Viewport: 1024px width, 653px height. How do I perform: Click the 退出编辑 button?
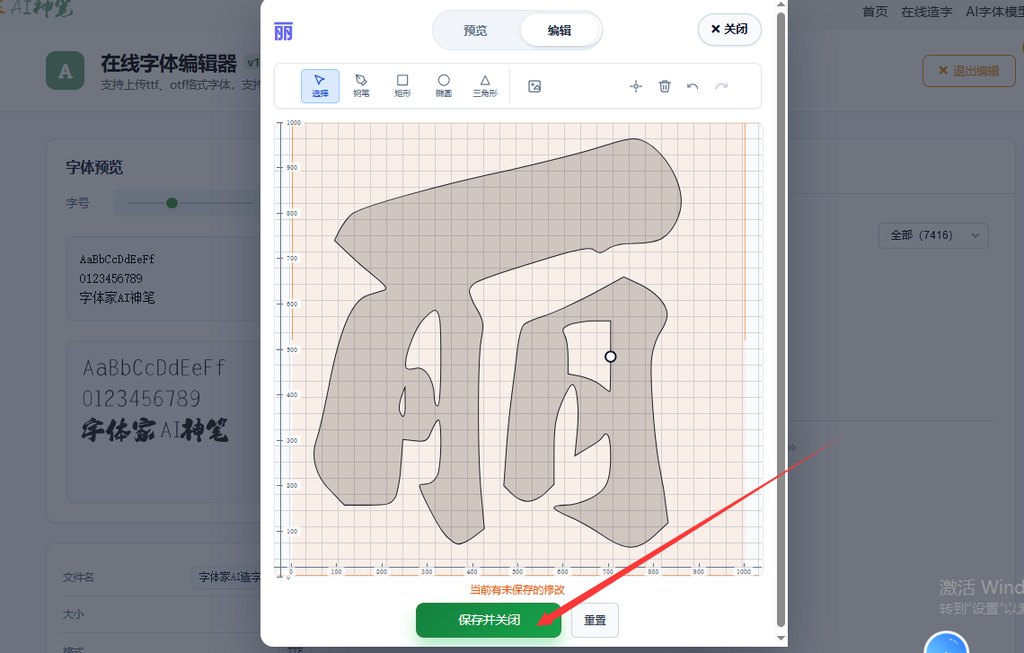click(x=967, y=71)
